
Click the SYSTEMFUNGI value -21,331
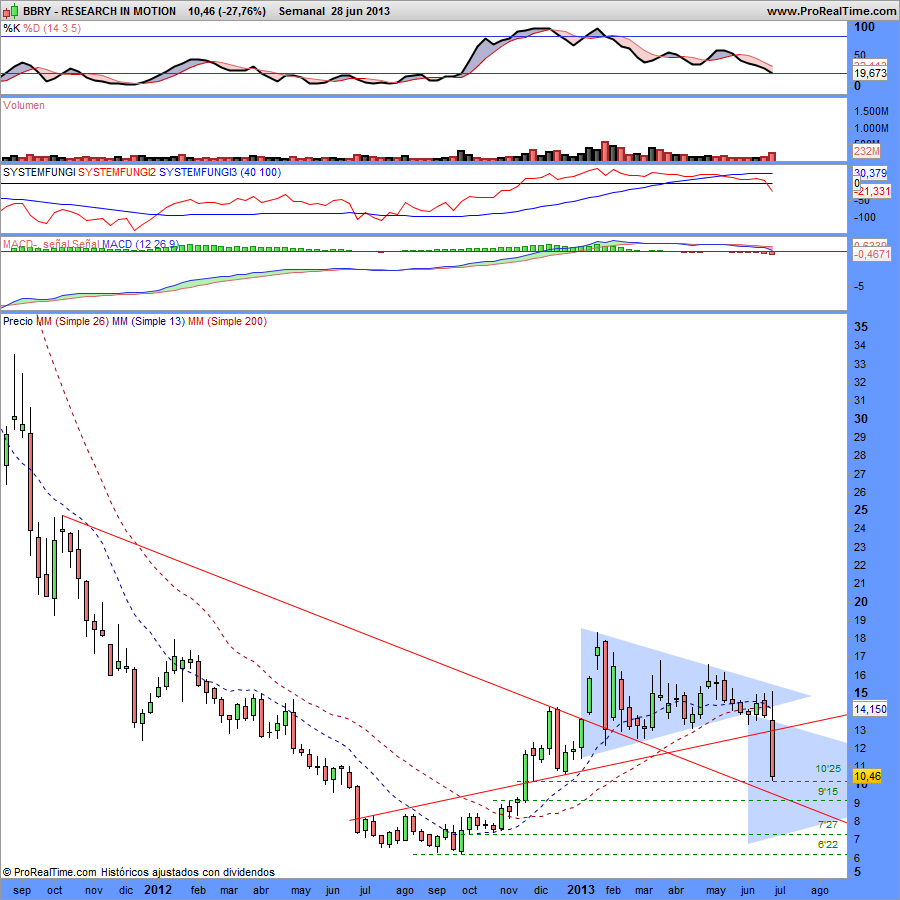(x=872, y=191)
